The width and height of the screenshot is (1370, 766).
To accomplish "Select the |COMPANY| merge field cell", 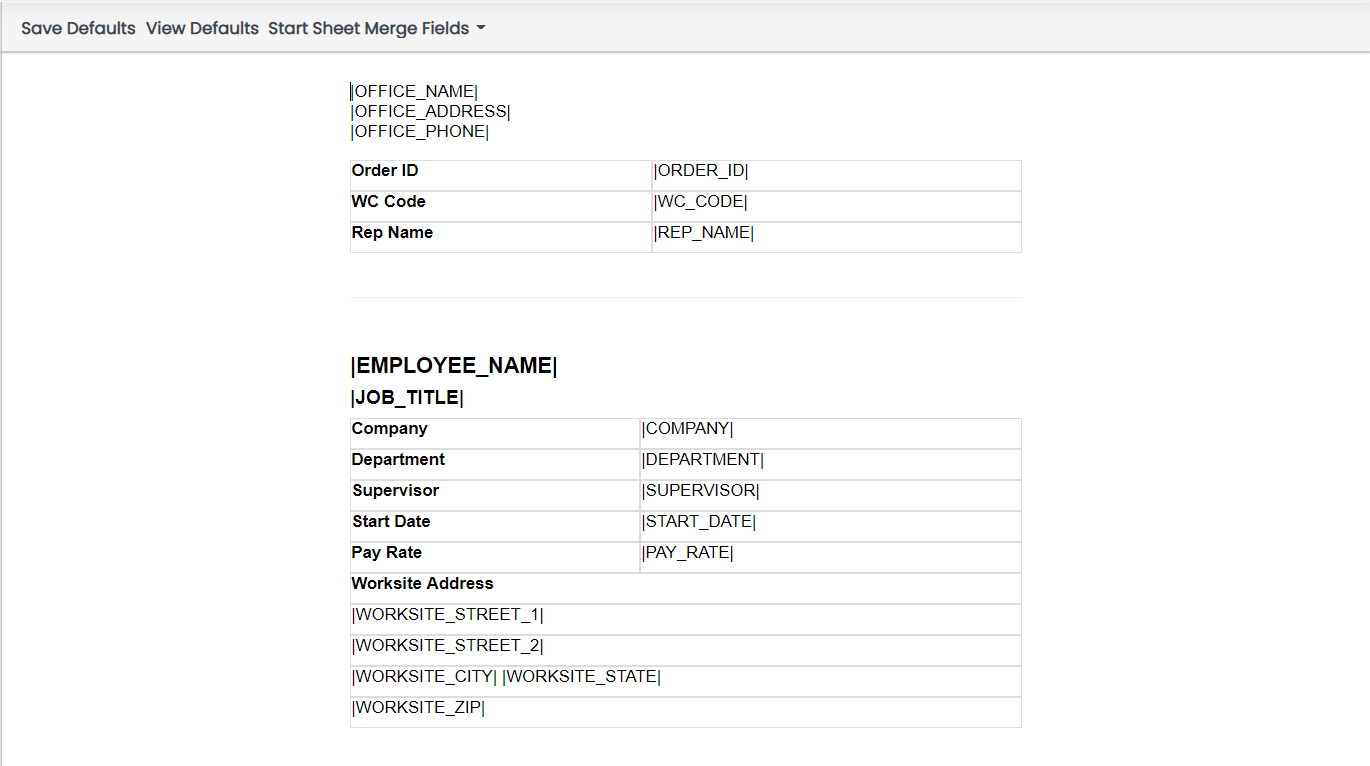I will tap(688, 429).
